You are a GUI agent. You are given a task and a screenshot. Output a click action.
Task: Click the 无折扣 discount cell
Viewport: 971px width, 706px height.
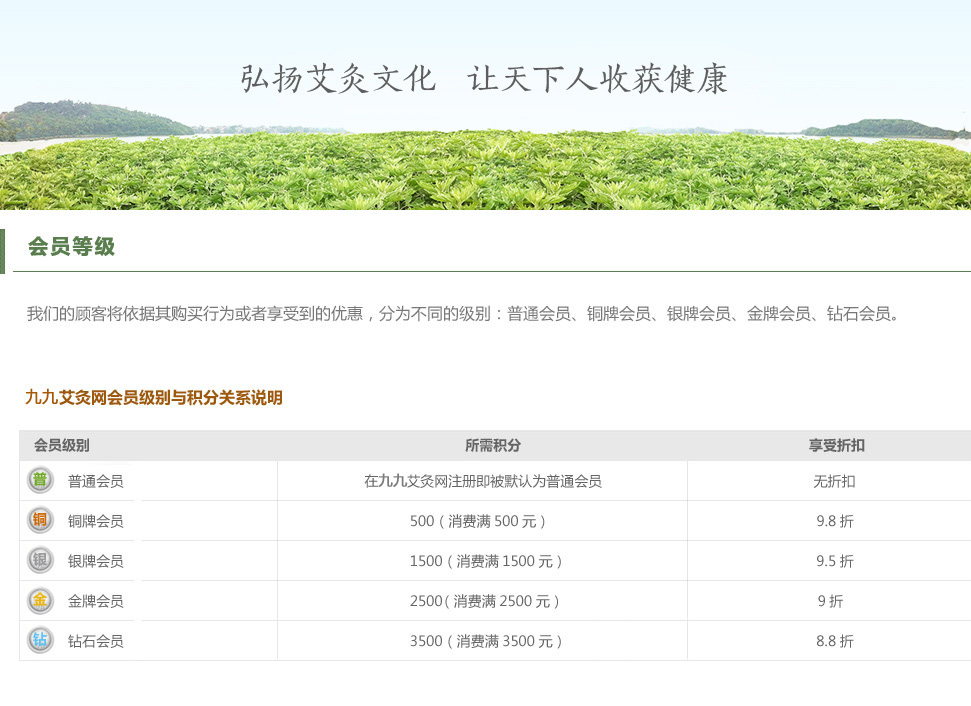coord(834,481)
